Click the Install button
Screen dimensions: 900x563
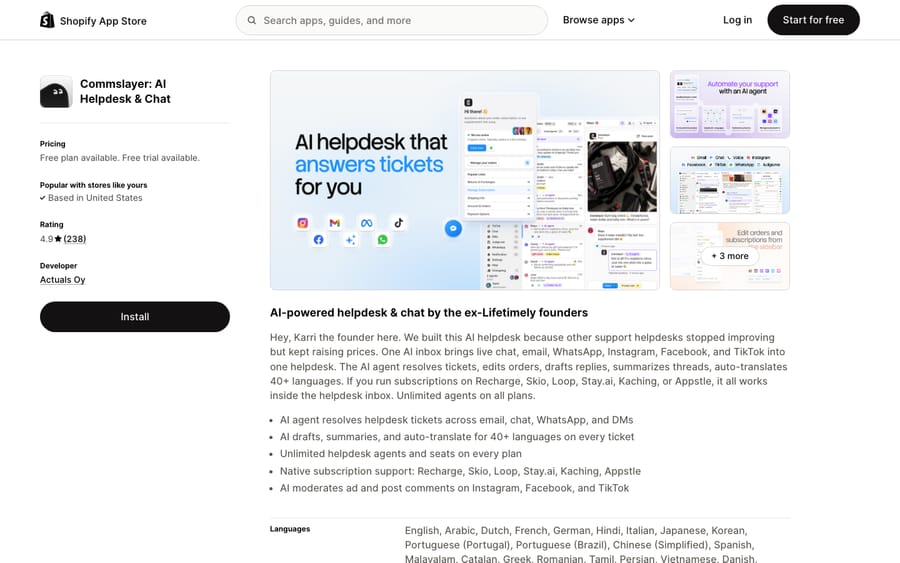point(135,317)
